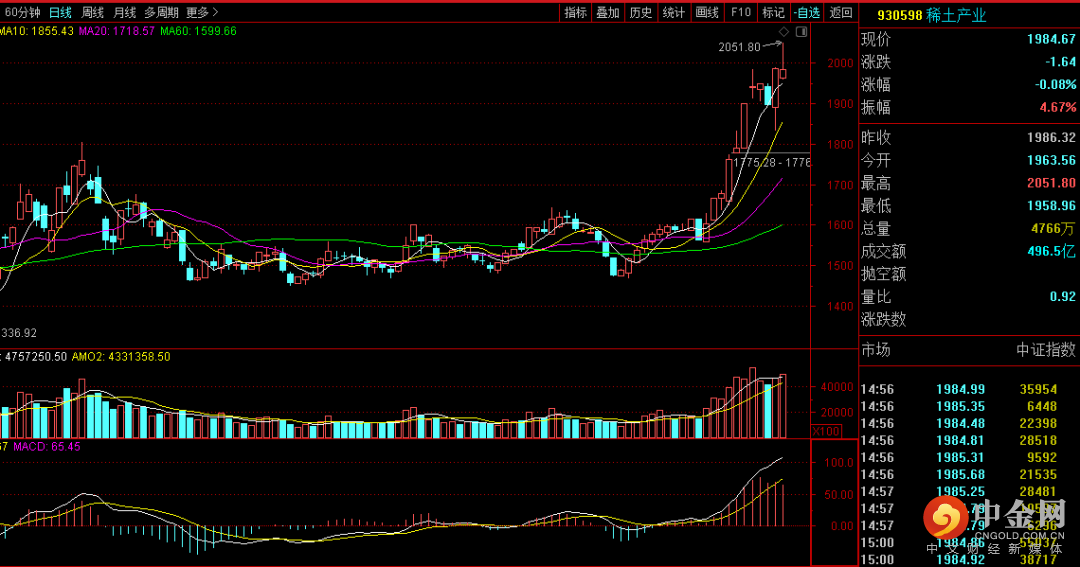
Task: Click the 总量 value 4766万
Action: [x=1052, y=229]
